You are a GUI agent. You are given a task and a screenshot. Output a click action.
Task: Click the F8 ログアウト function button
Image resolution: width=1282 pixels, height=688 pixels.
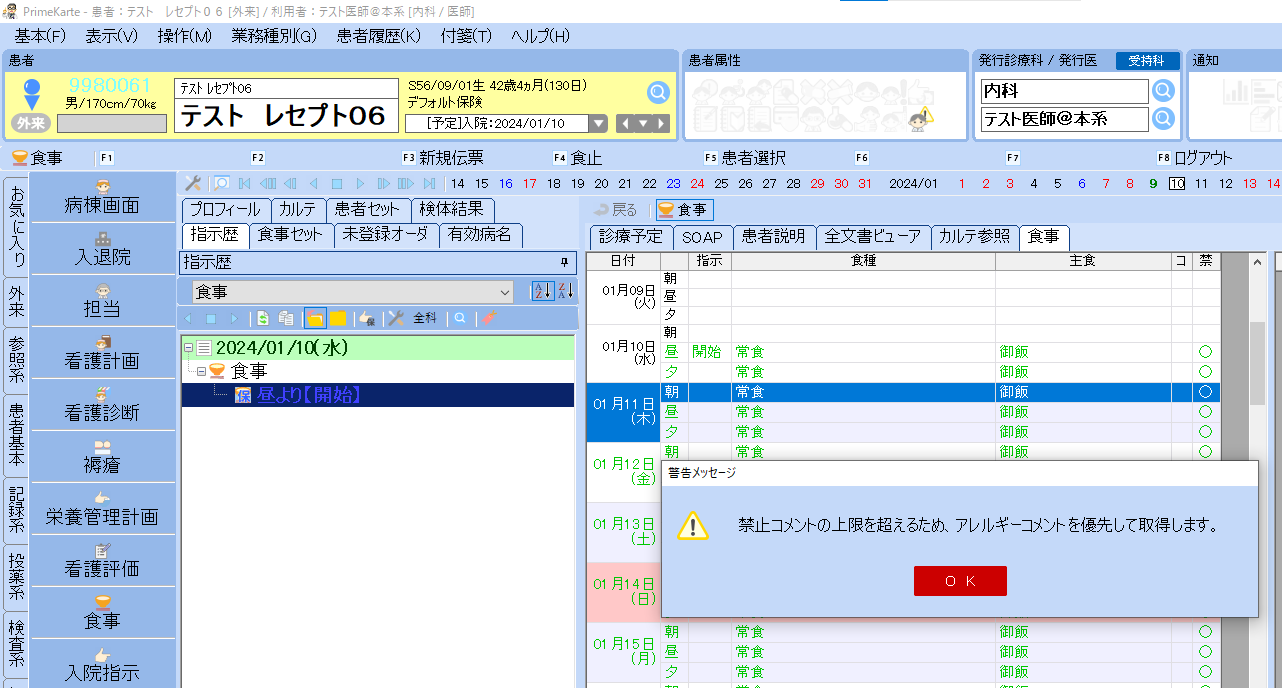tap(1195, 158)
